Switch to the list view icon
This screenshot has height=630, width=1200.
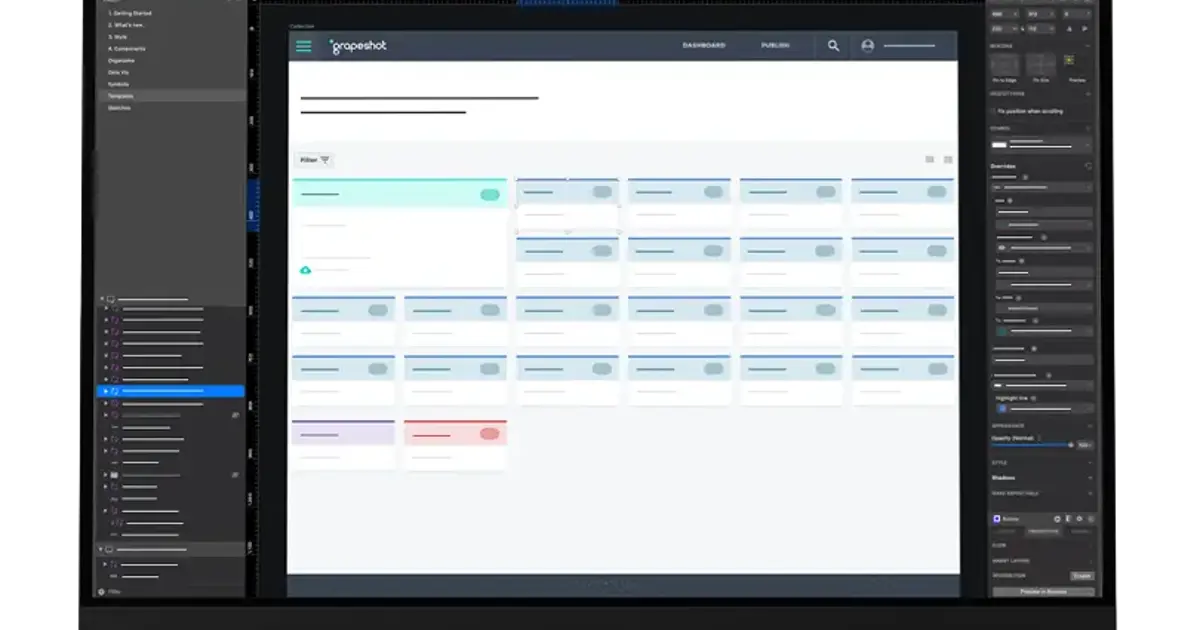tap(930, 160)
